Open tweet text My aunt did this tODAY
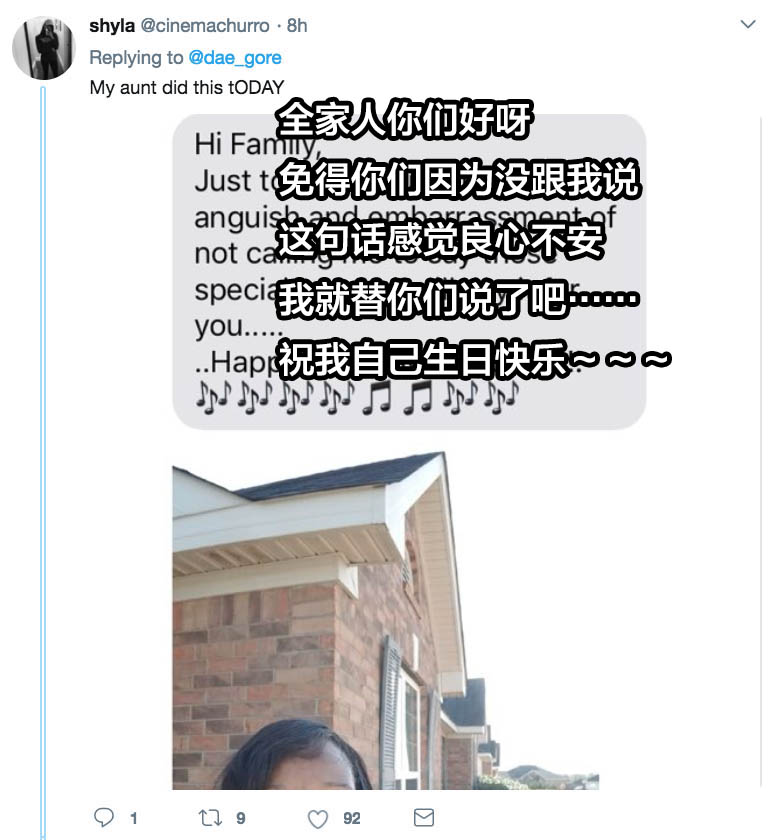 coord(186,87)
